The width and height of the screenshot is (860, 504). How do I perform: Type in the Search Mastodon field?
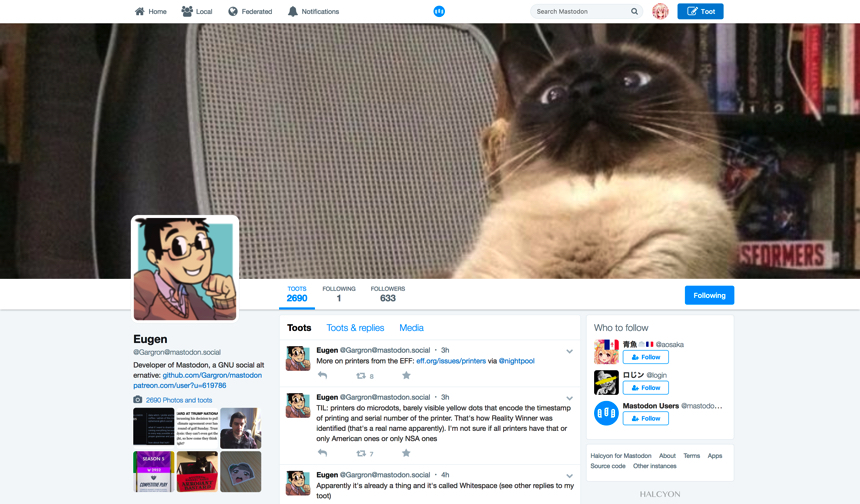tap(580, 12)
